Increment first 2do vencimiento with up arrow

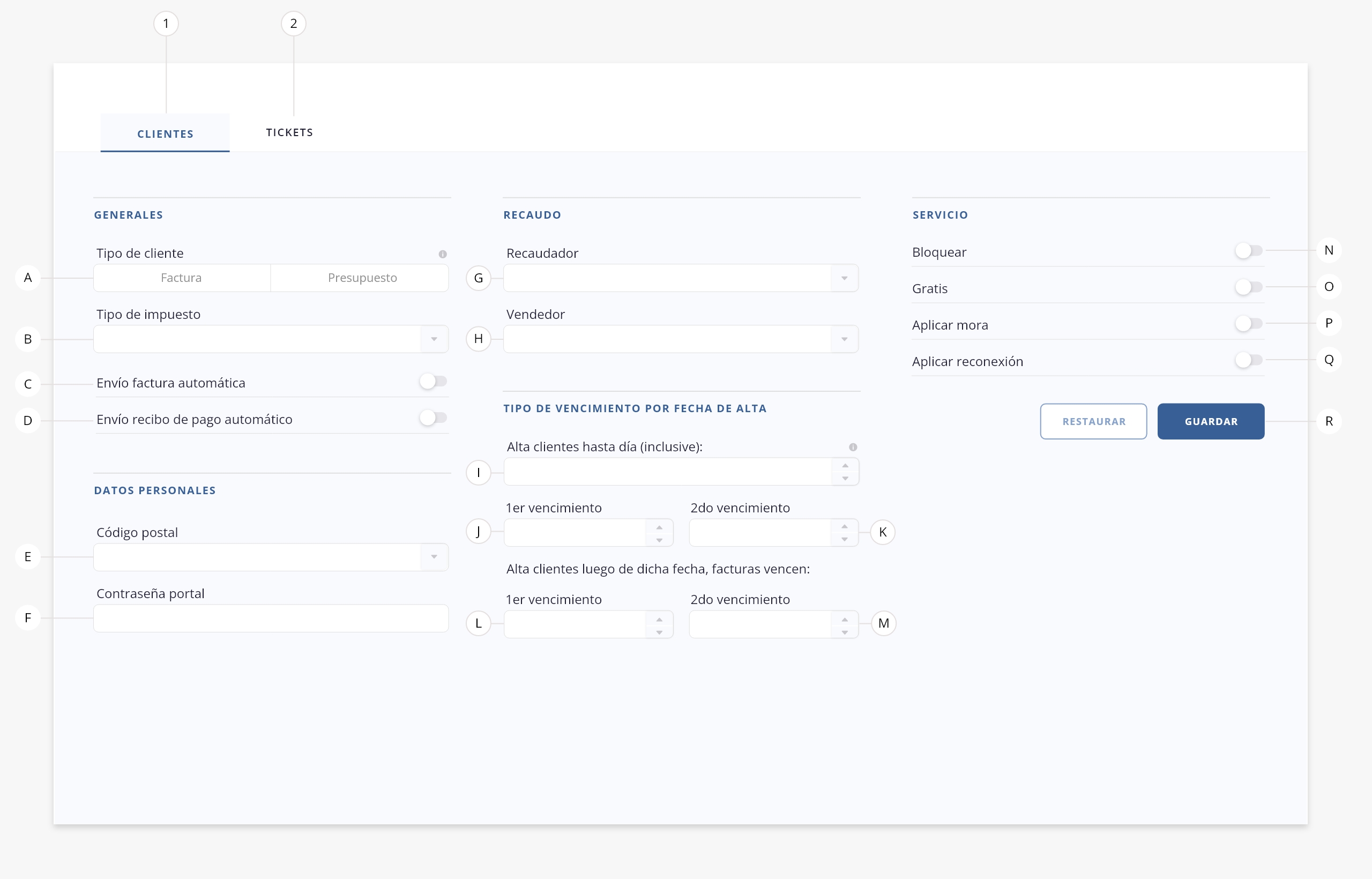pos(844,526)
